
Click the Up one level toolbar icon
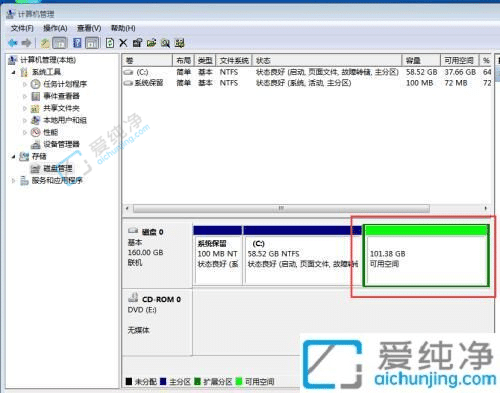tap(45, 43)
